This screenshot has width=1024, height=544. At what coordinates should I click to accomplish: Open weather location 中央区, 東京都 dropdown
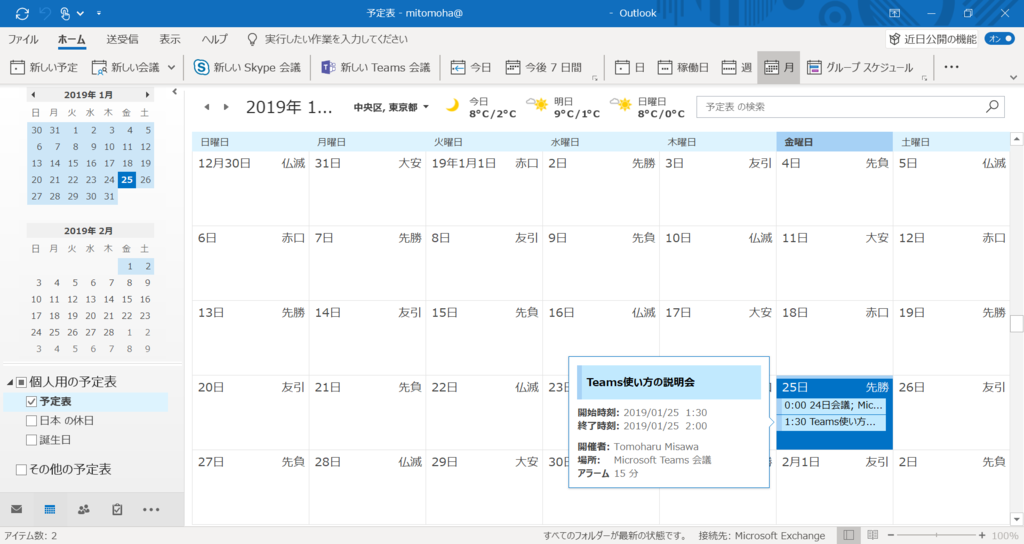pyautogui.click(x=391, y=107)
